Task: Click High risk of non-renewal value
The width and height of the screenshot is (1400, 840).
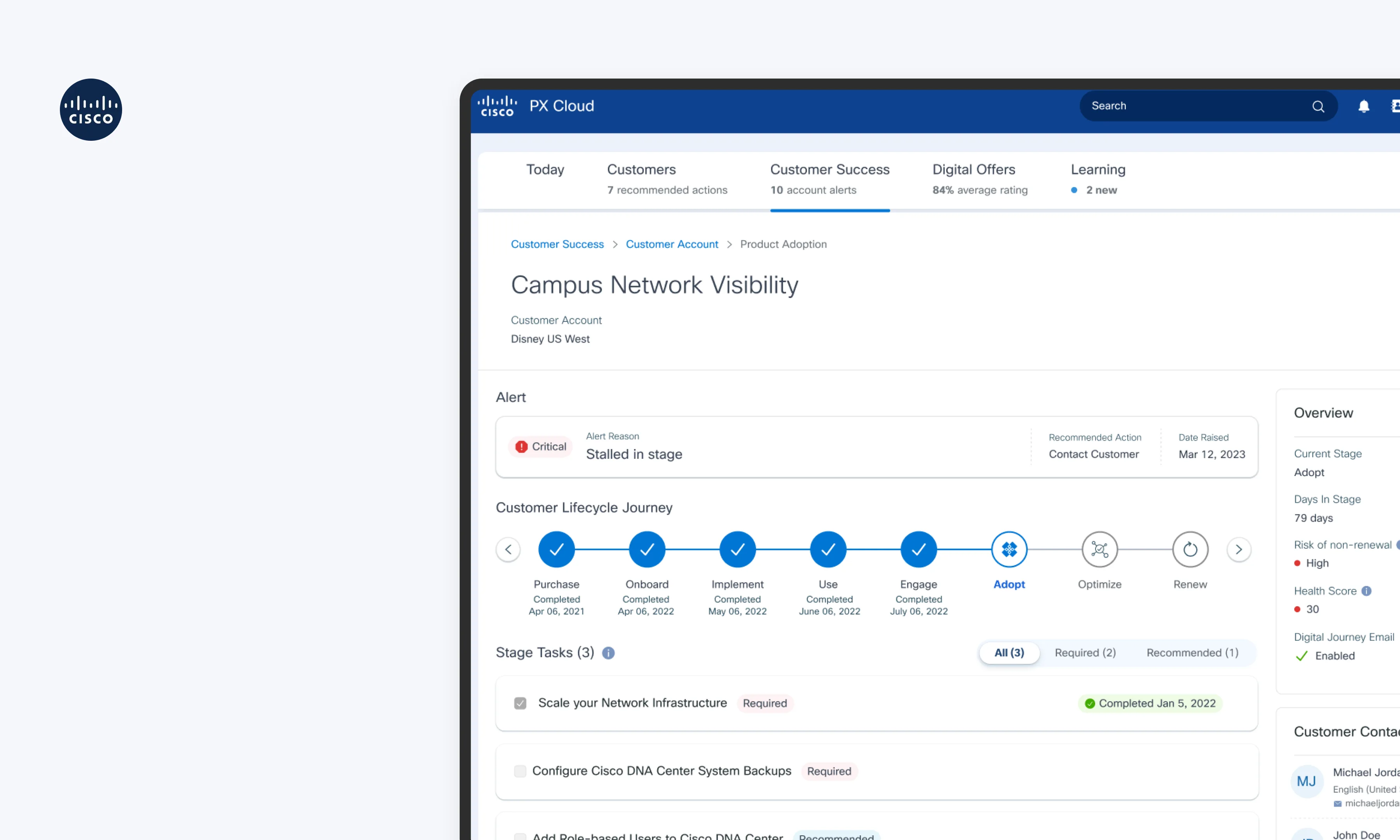Action: tap(1317, 563)
